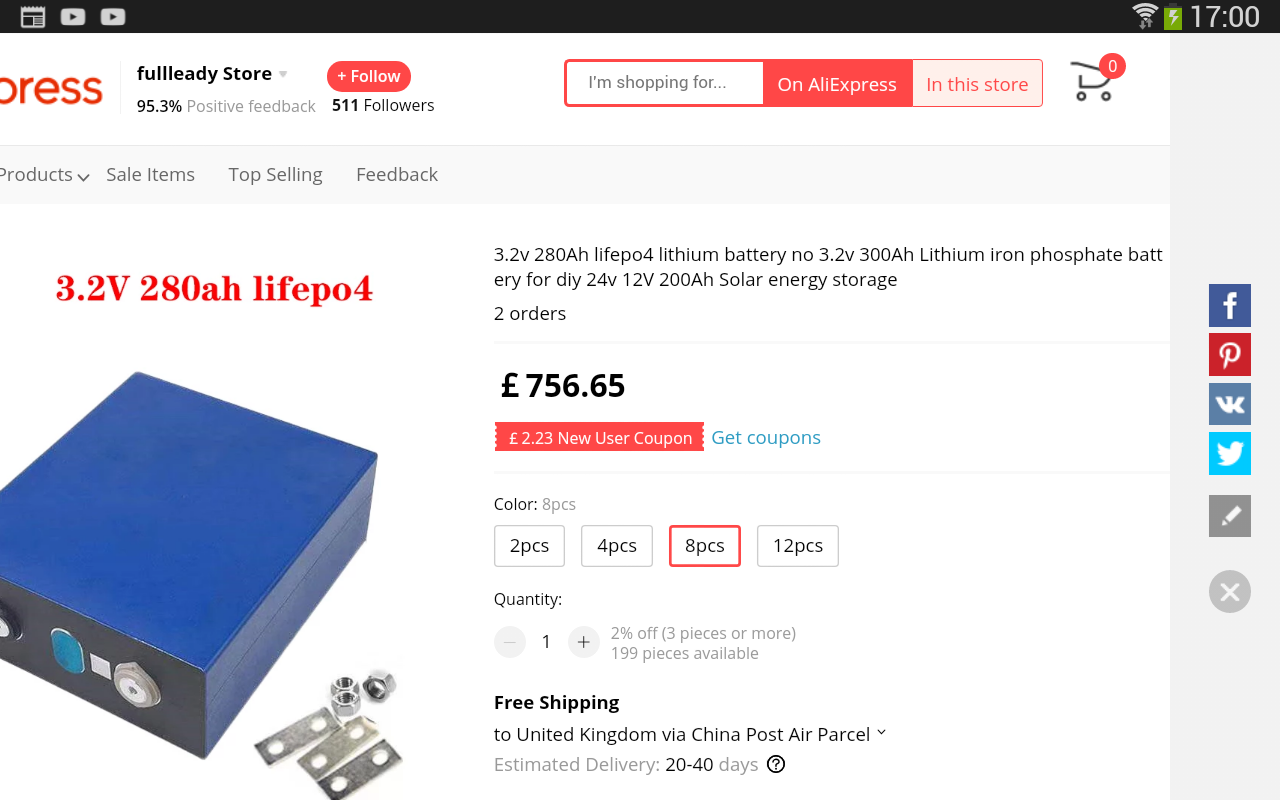Expand the fullleady Store dropdown arrow

[x=283, y=74]
